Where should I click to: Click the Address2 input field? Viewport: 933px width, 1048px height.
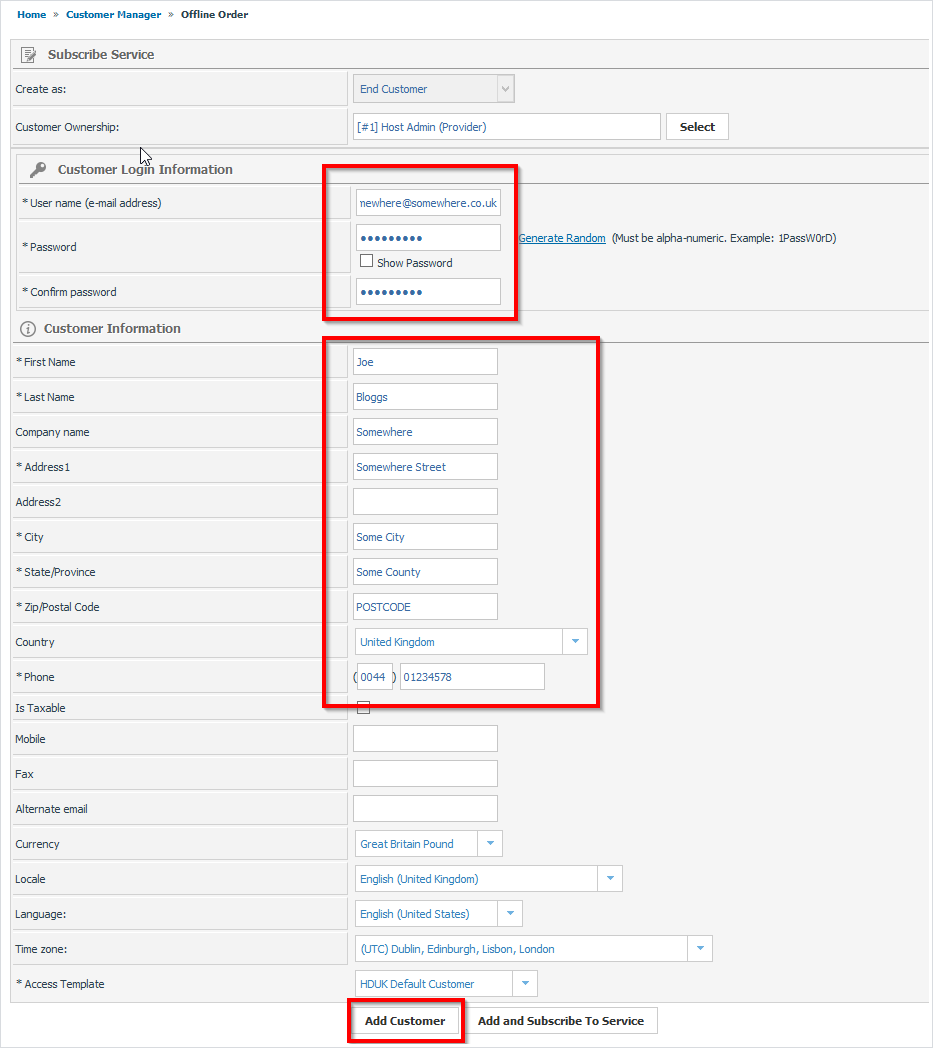point(425,502)
